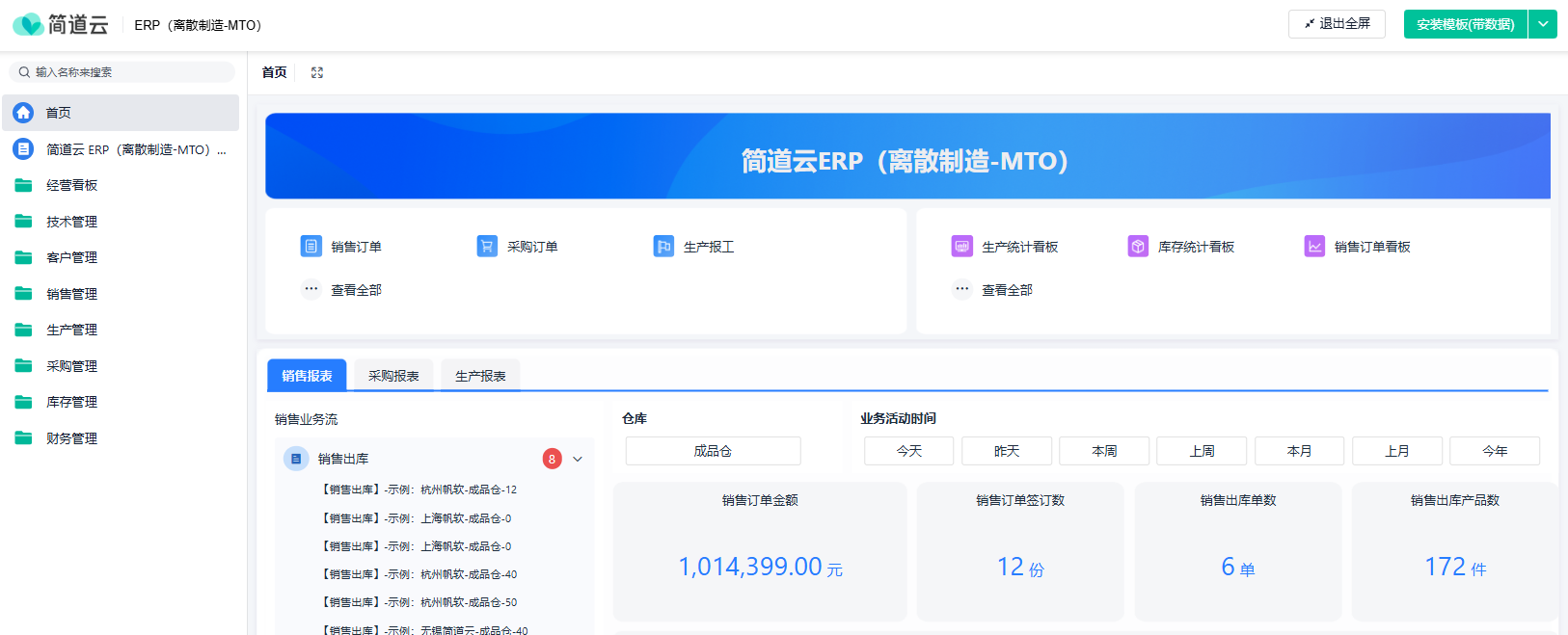Filter by 昨天

pyautogui.click(x=1007, y=451)
